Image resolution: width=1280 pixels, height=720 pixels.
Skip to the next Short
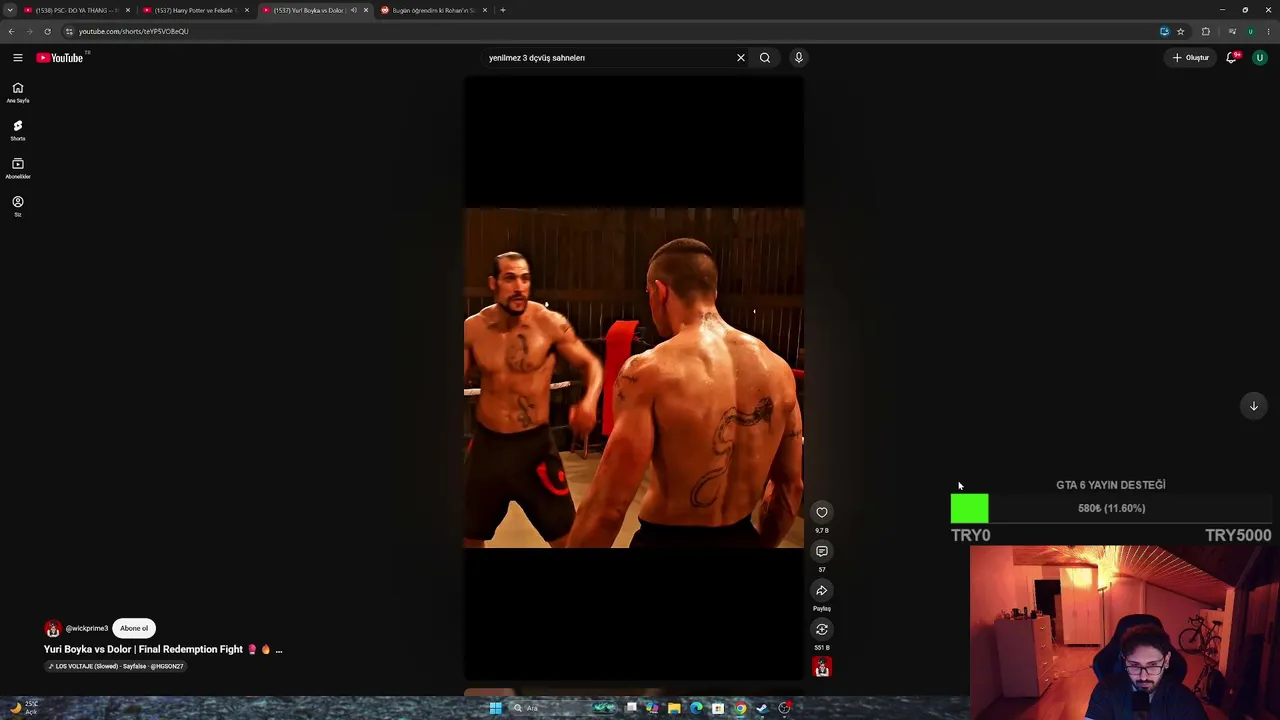[1253, 406]
